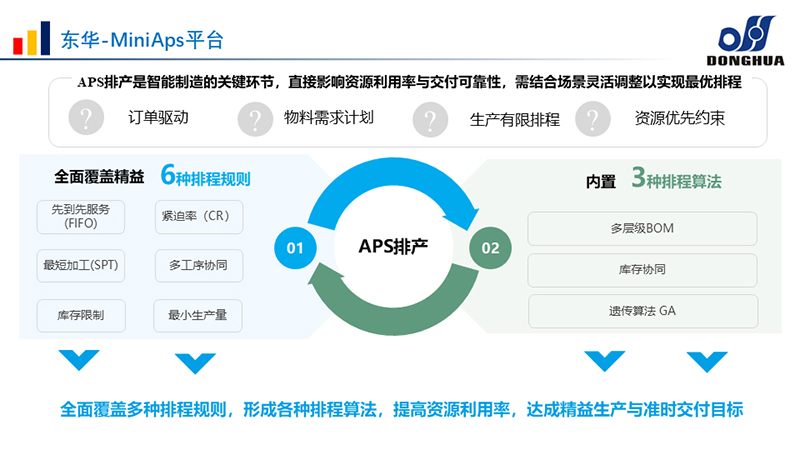Expand the rightmost blue down chevron
Image resolution: width=800 pixels, height=450 pixels.
(707, 361)
